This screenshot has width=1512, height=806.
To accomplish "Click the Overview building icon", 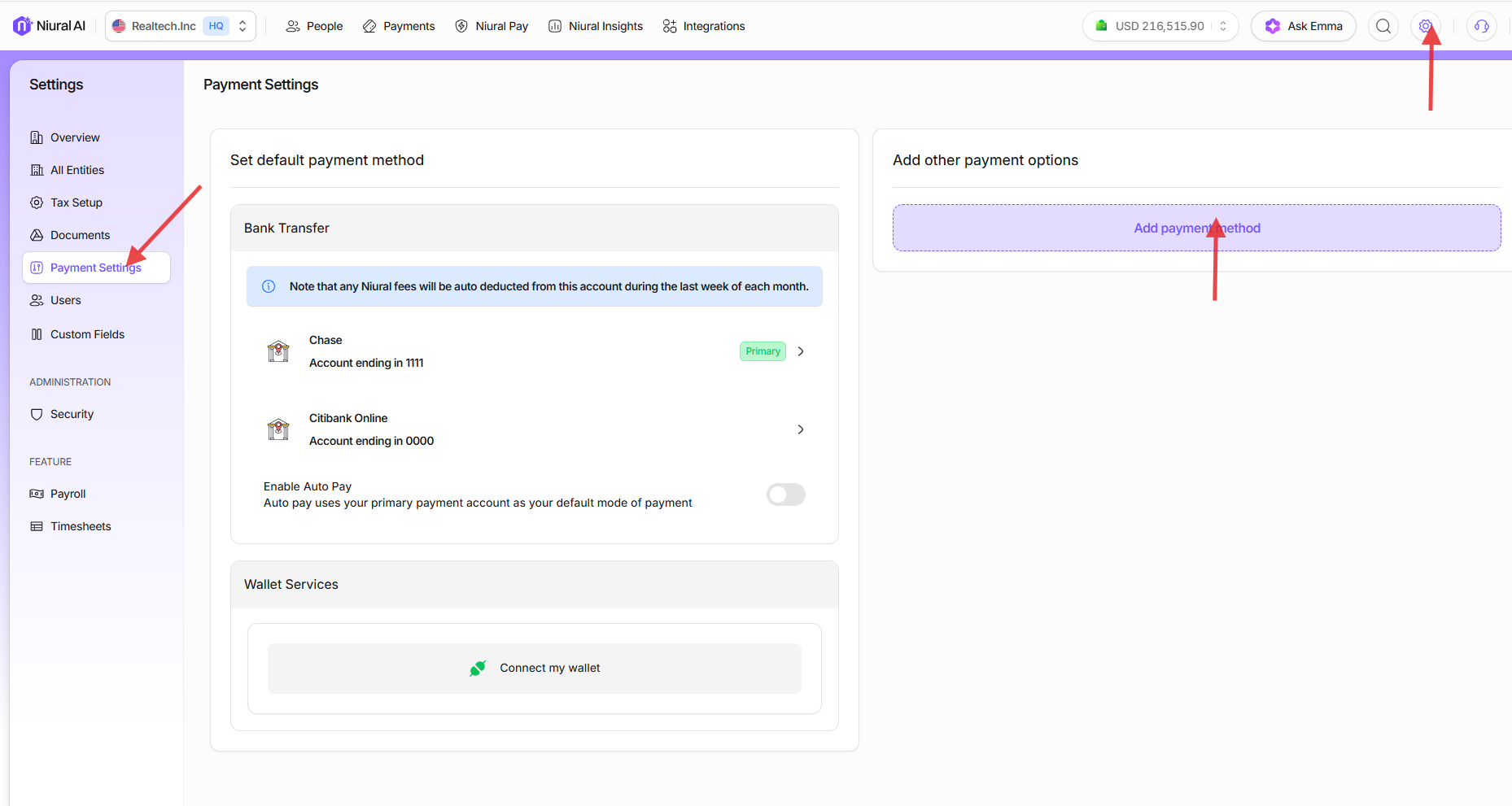I will 37,137.
